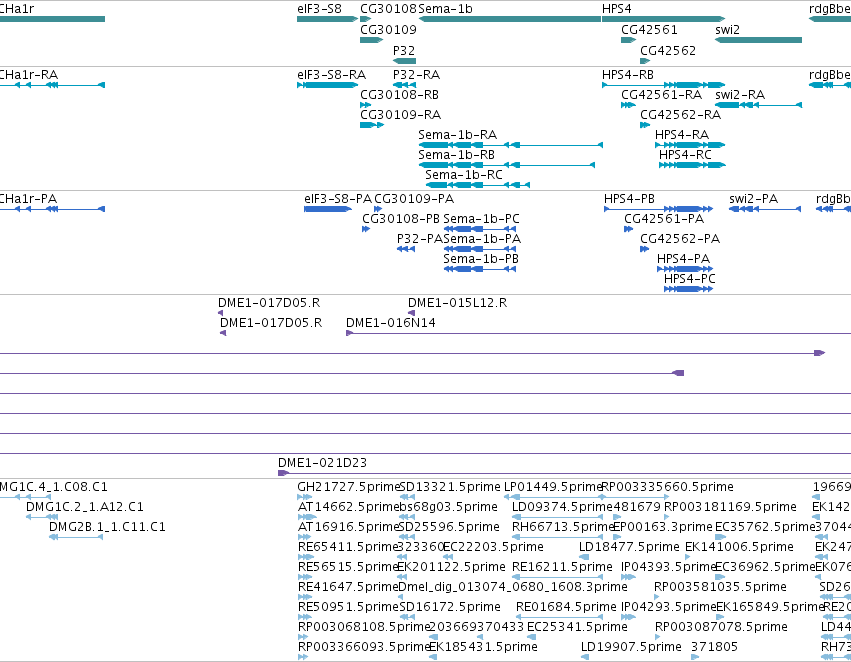Click the HPS4-RC transcript label

pos(685,155)
